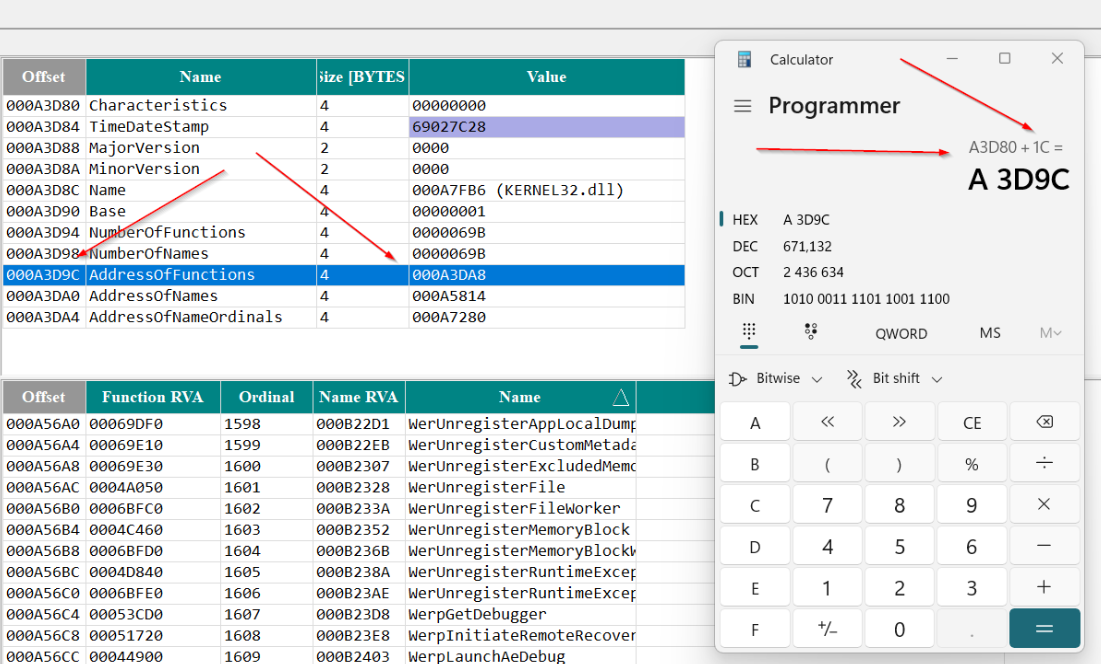Click the divide operator key
The width and height of the screenshot is (1101, 664).
click(1044, 463)
